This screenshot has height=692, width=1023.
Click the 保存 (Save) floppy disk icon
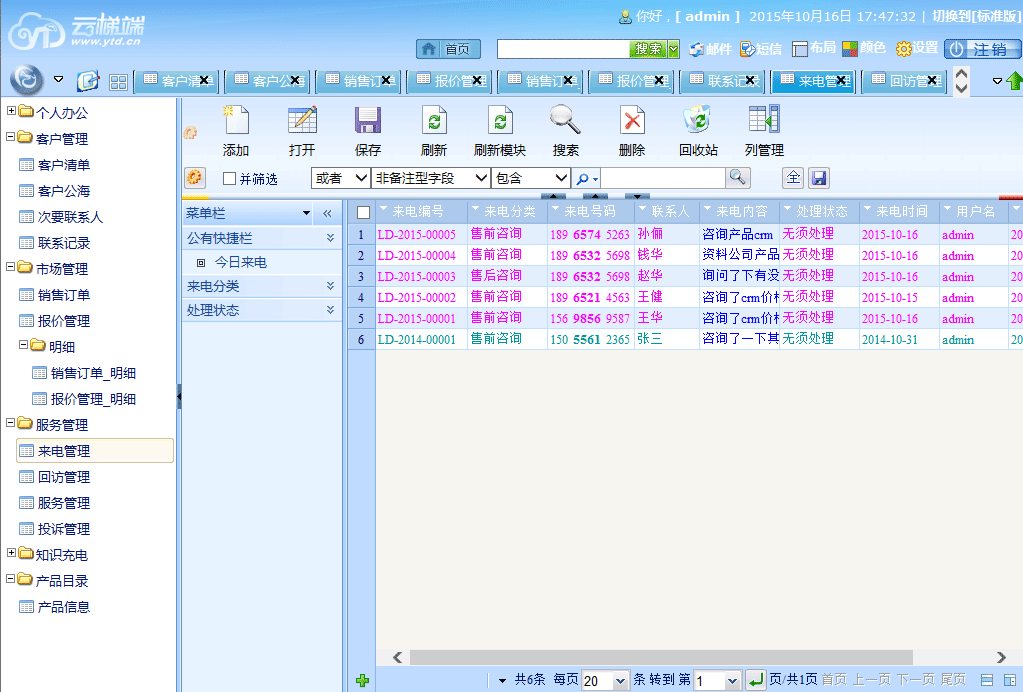coord(368,121)
